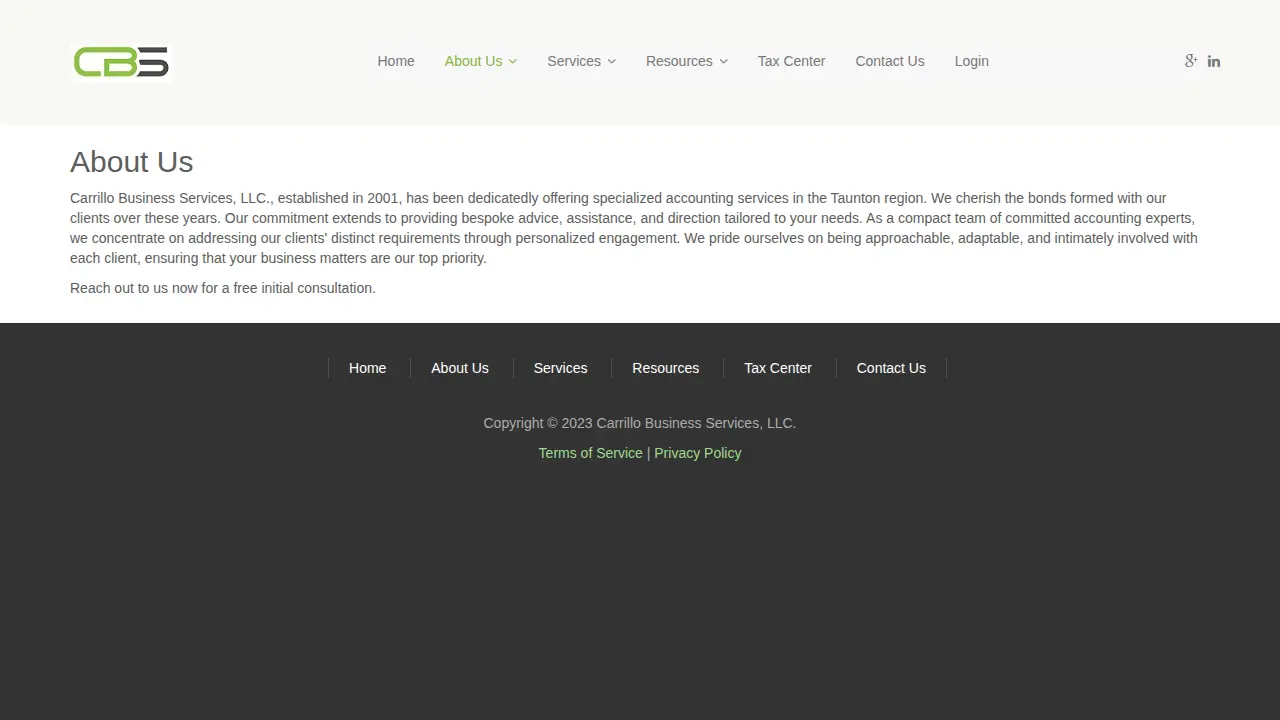
Task: Open Resources from the footer menu
Action: click(665, 368)
